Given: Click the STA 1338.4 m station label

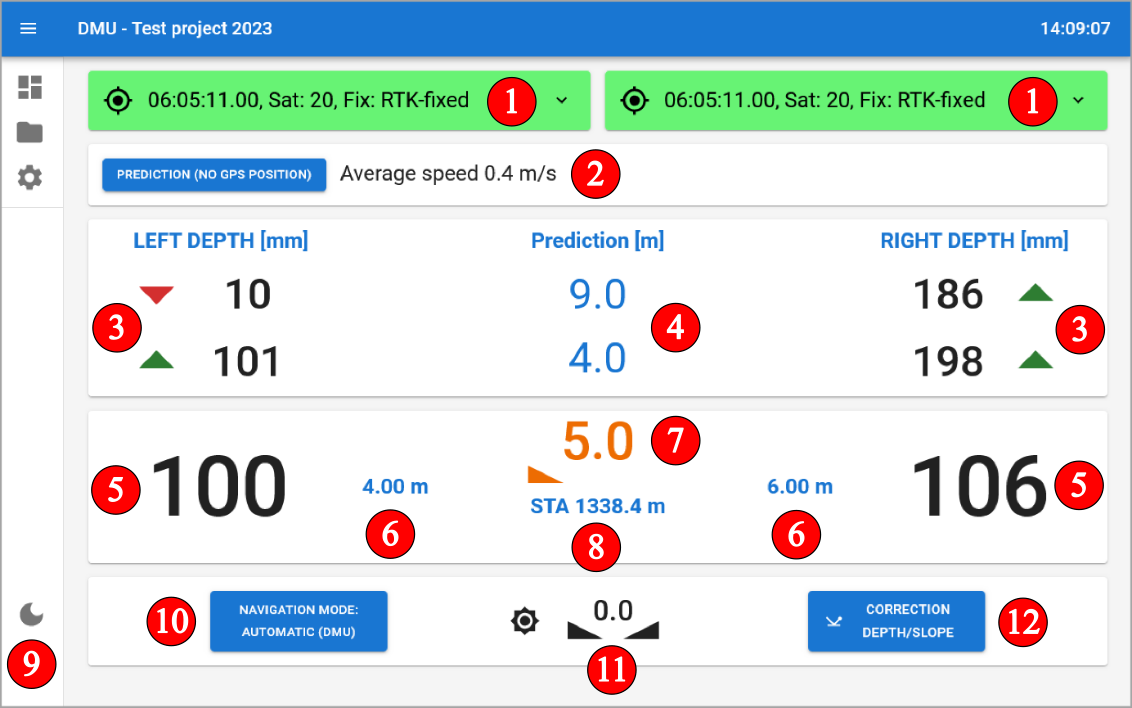Looking at the screenshot, I should (597, 506).
